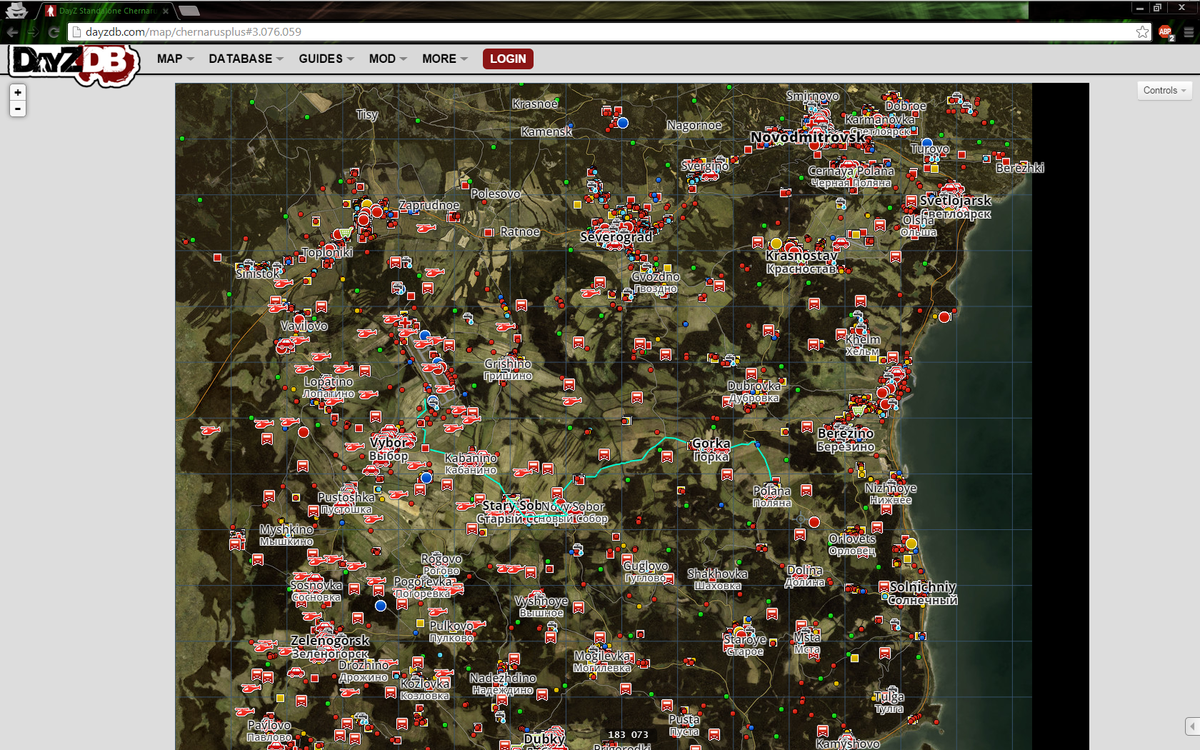
Task: Expand the GUIDES menu
Action: pos(326,59)
